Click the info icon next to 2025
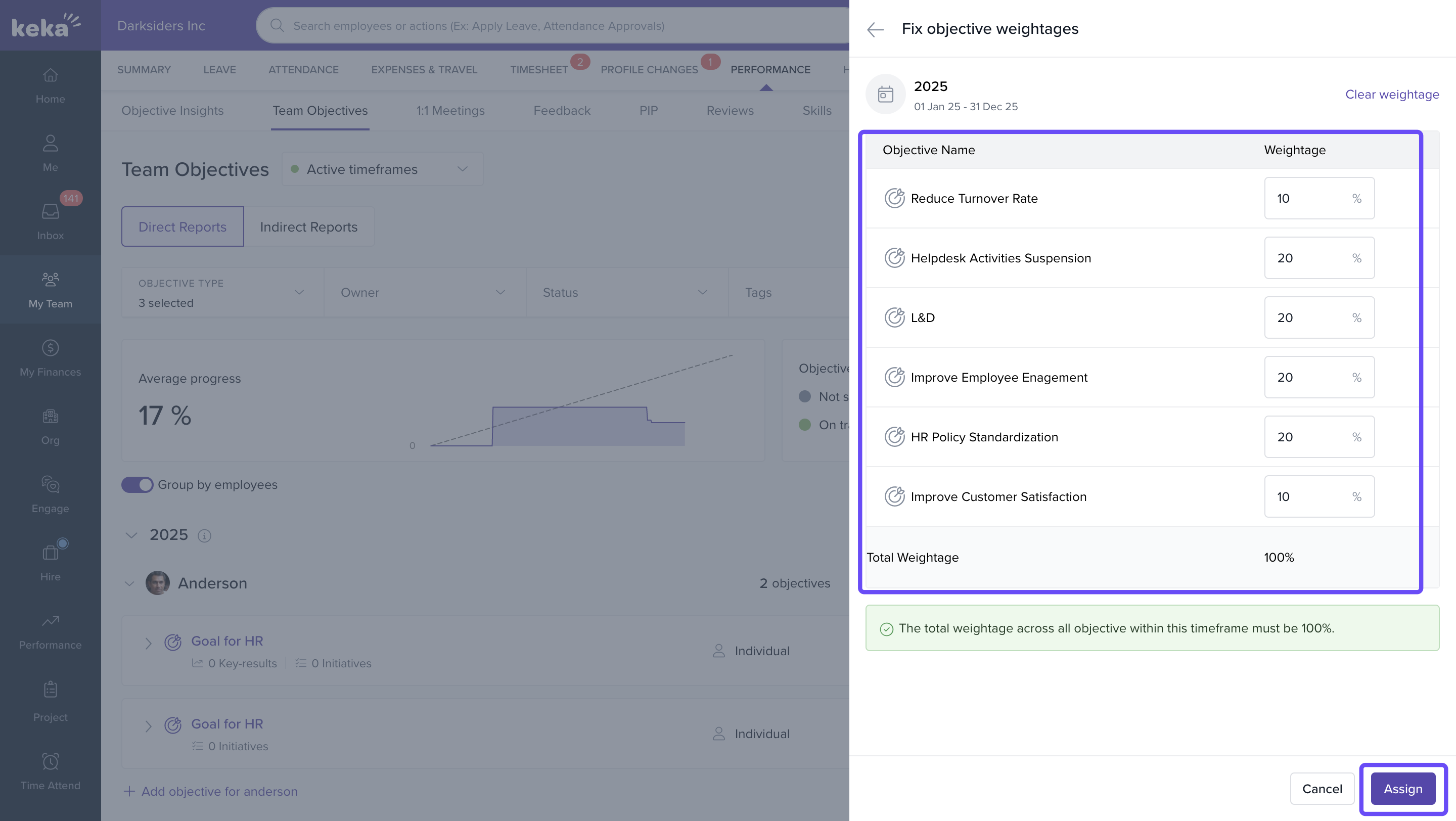Viewport: 1456px width, 821px height. (x=204, y=536)
